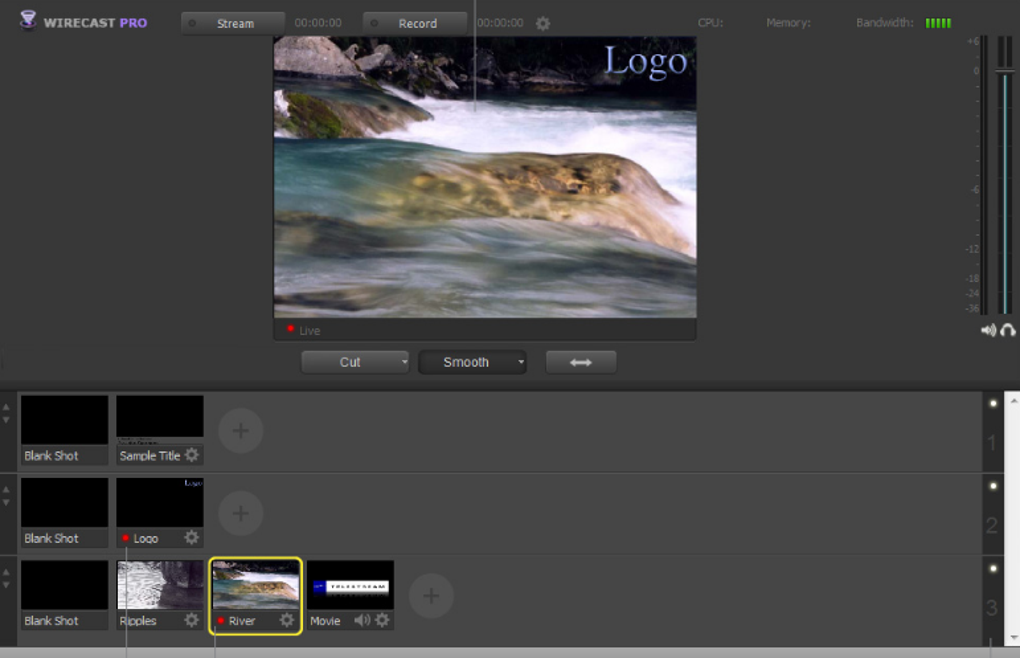Toggle layer 2 visibility dot
The height and width of the screenshot is (658, 1020).
[x=993, y=486]
